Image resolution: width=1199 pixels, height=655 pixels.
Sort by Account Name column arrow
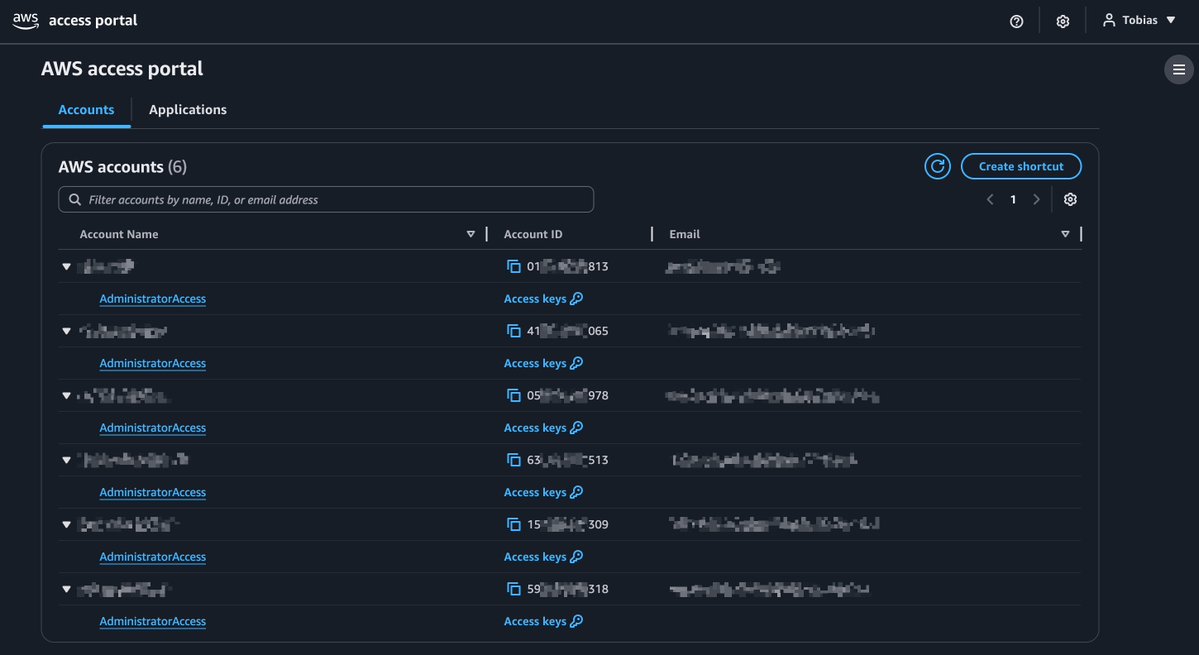tap(470, 235)
